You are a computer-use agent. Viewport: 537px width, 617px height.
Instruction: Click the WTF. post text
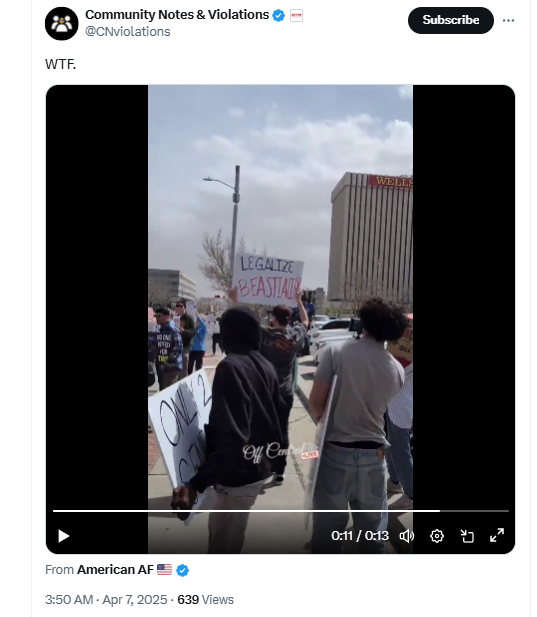coord(60,64)
